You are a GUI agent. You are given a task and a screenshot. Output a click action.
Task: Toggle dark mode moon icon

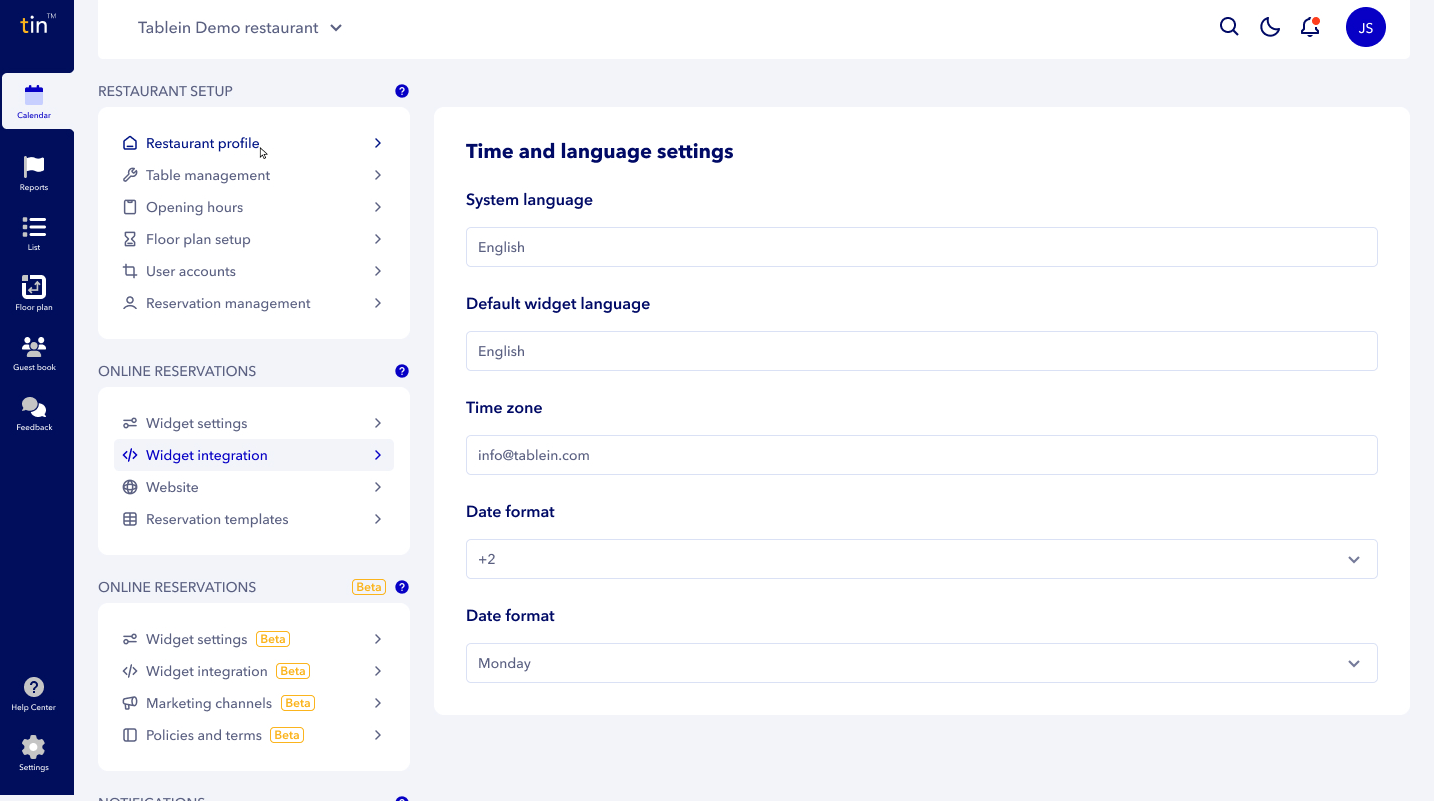pyautogui.click(x=1270, y=27)
